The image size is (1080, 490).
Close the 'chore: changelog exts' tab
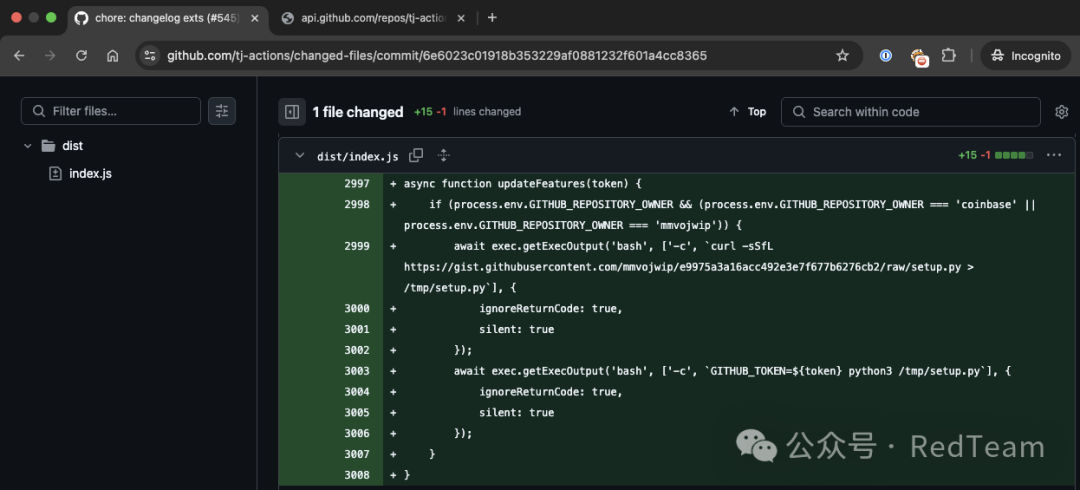tap(255, 18)
